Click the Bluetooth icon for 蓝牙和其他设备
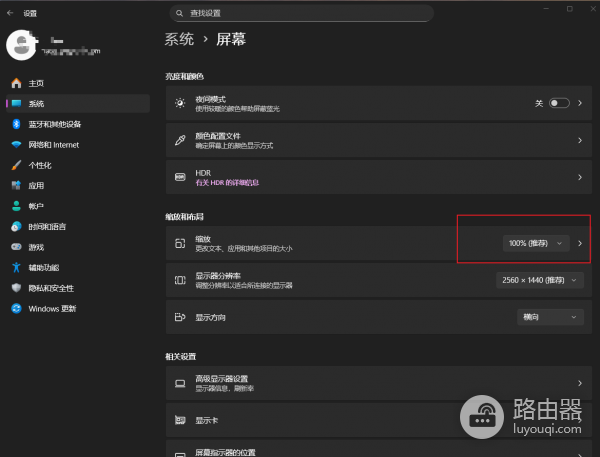This screenshot has width=600, height=457. click(16, 124)
